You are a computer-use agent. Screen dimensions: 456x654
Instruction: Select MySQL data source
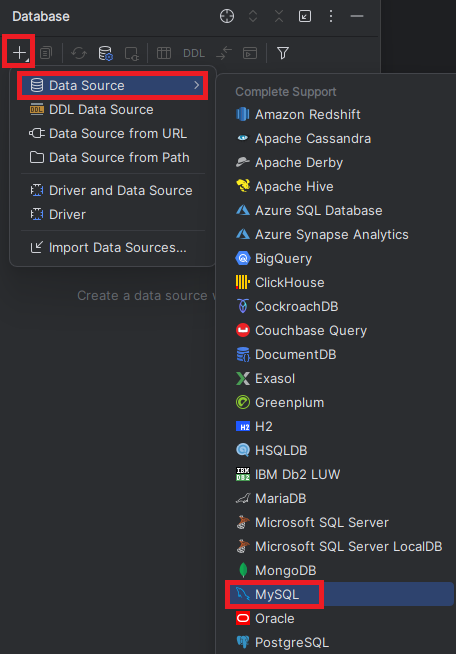[x=340, y=594]
